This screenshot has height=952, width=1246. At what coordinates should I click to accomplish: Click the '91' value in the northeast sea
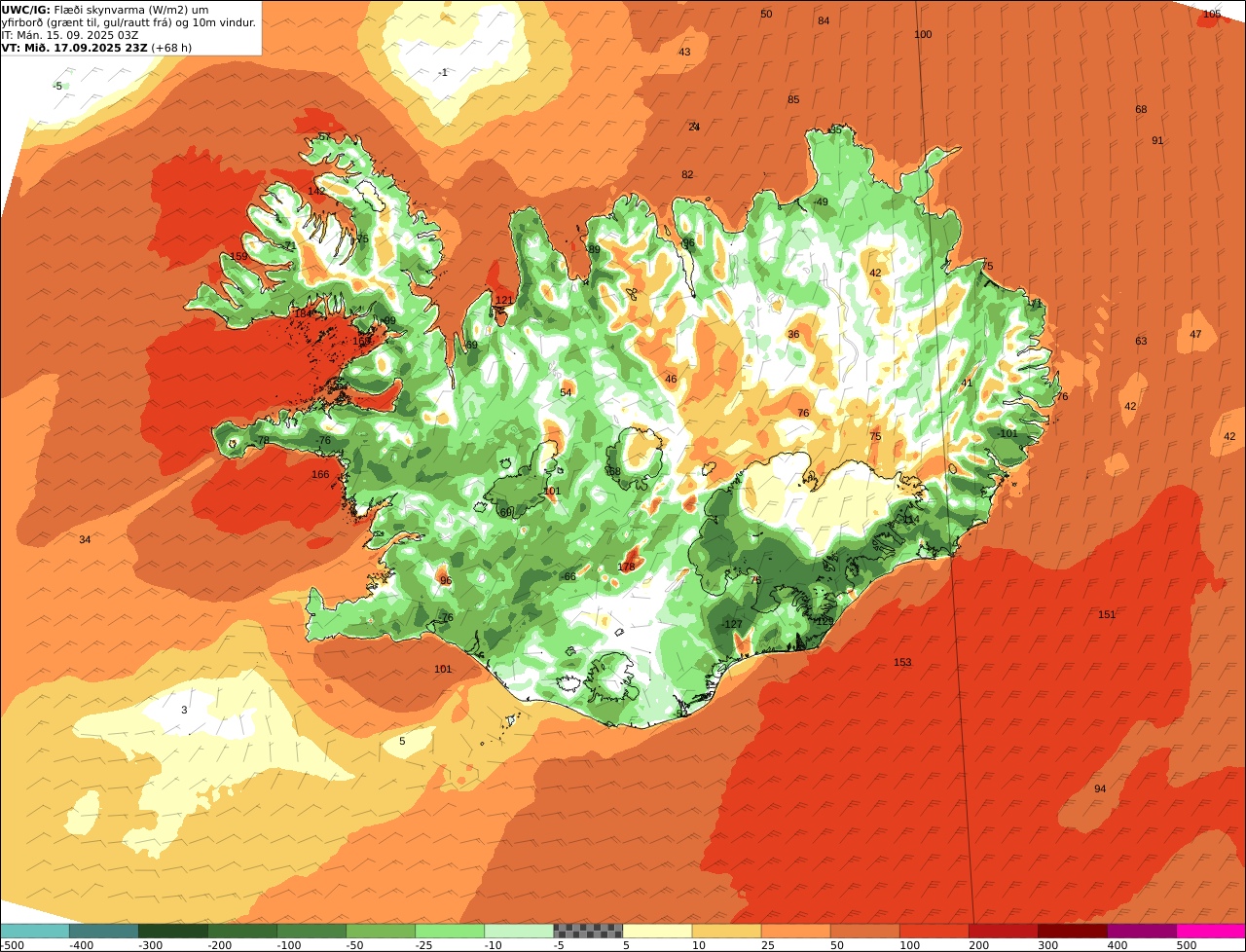click(x=1157, y=140)
